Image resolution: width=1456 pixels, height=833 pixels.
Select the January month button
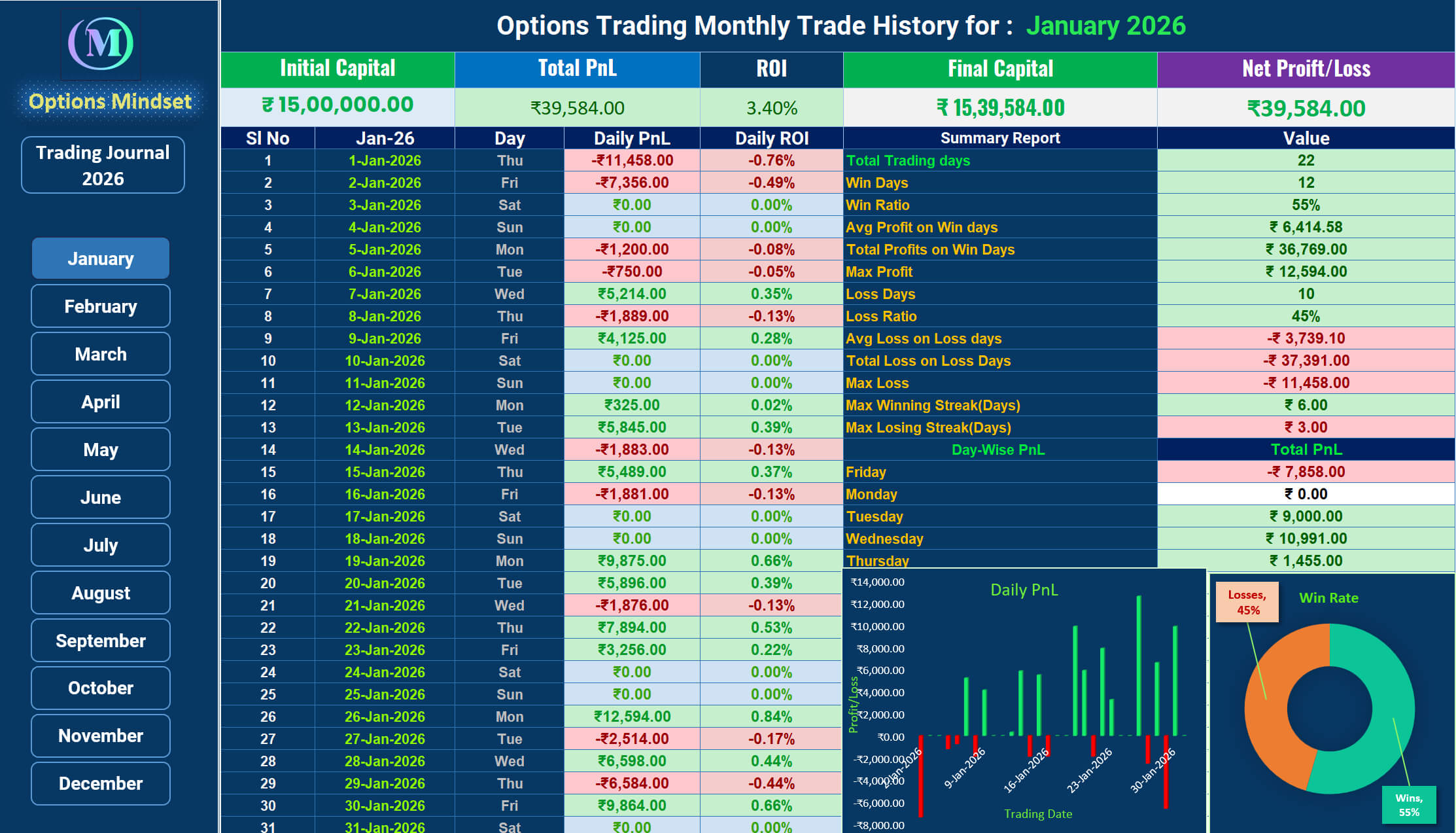click(99, 258)
